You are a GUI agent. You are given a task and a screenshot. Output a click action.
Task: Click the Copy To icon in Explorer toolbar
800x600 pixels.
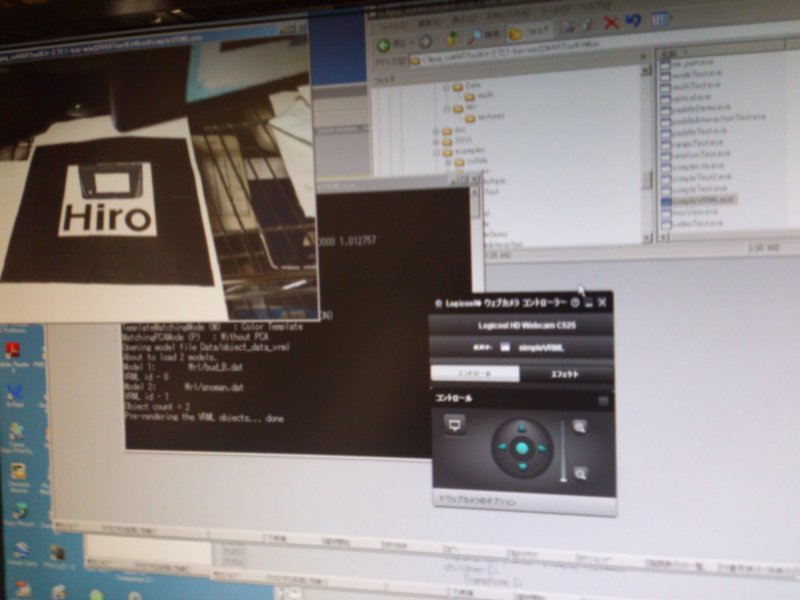pyautogui.click(x=588, y=24)
